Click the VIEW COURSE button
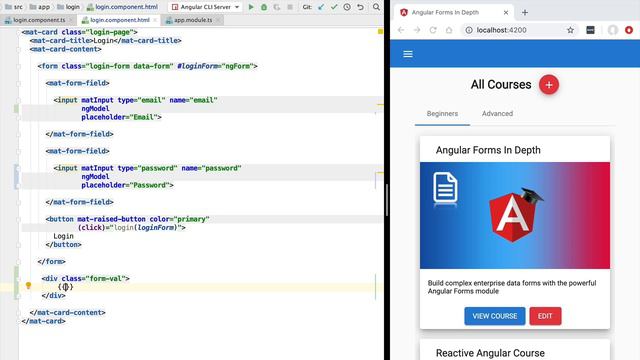The image size is (640, 360). click(495, 316)
